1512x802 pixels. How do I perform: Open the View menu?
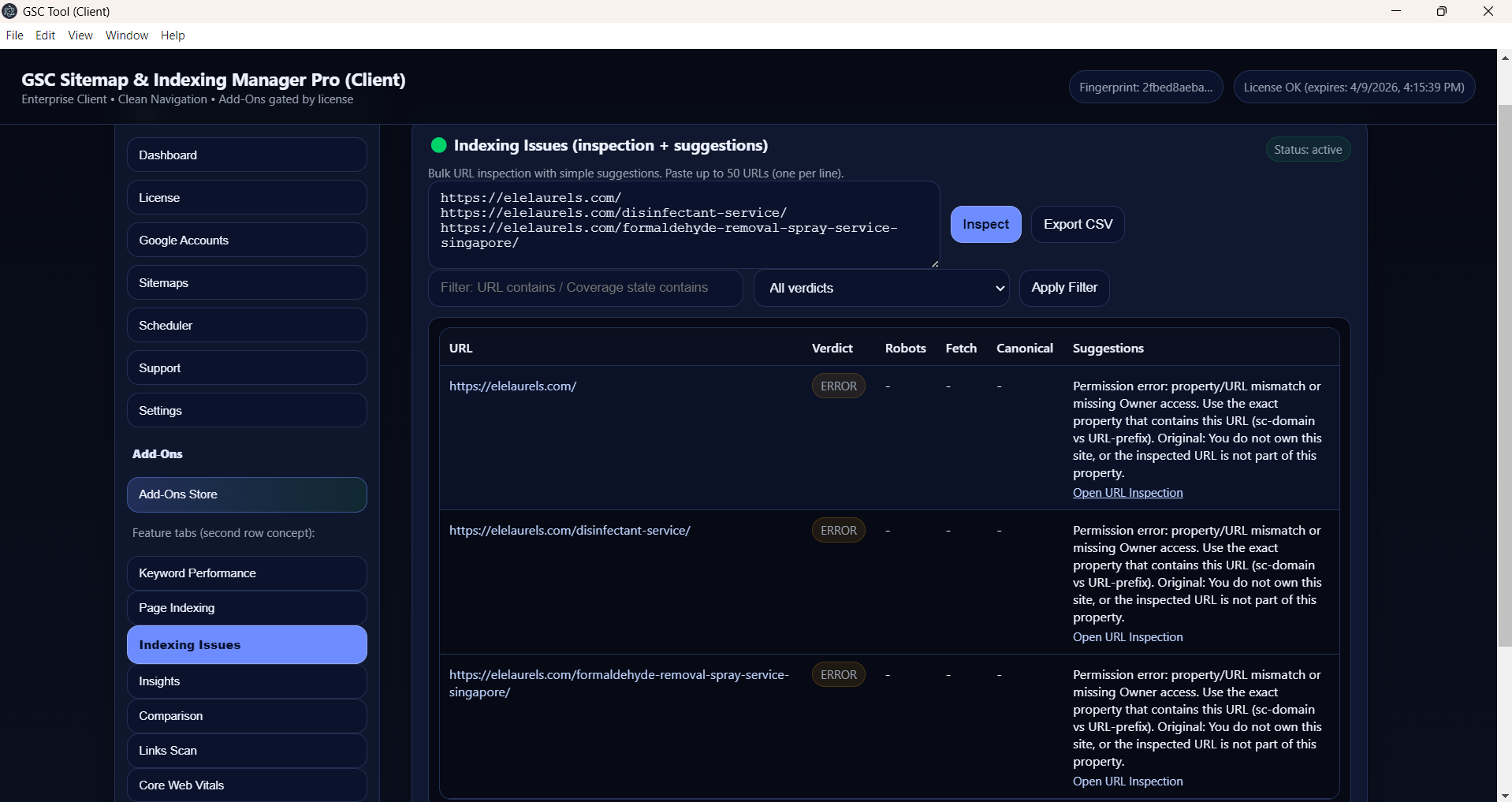(x=80, y=35)
